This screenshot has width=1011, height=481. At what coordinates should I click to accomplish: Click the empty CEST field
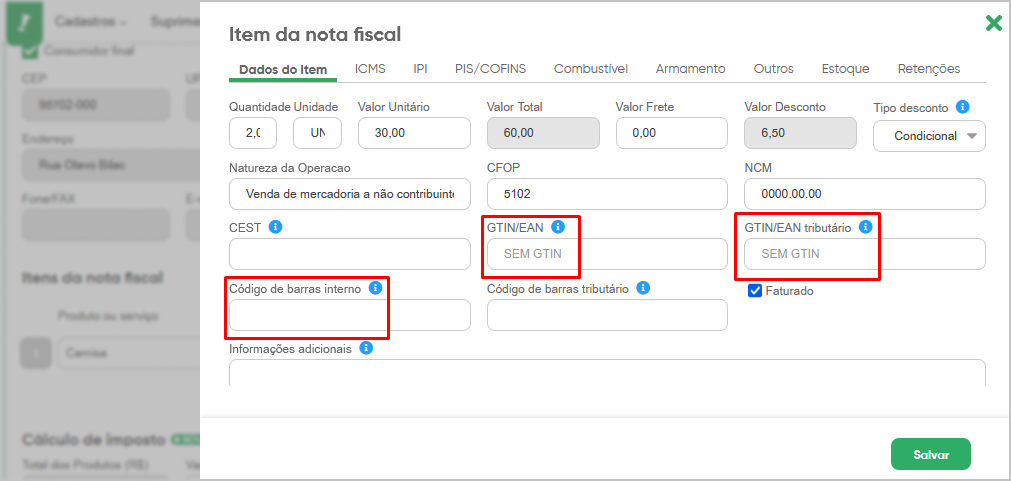click(x=349, y=254)
